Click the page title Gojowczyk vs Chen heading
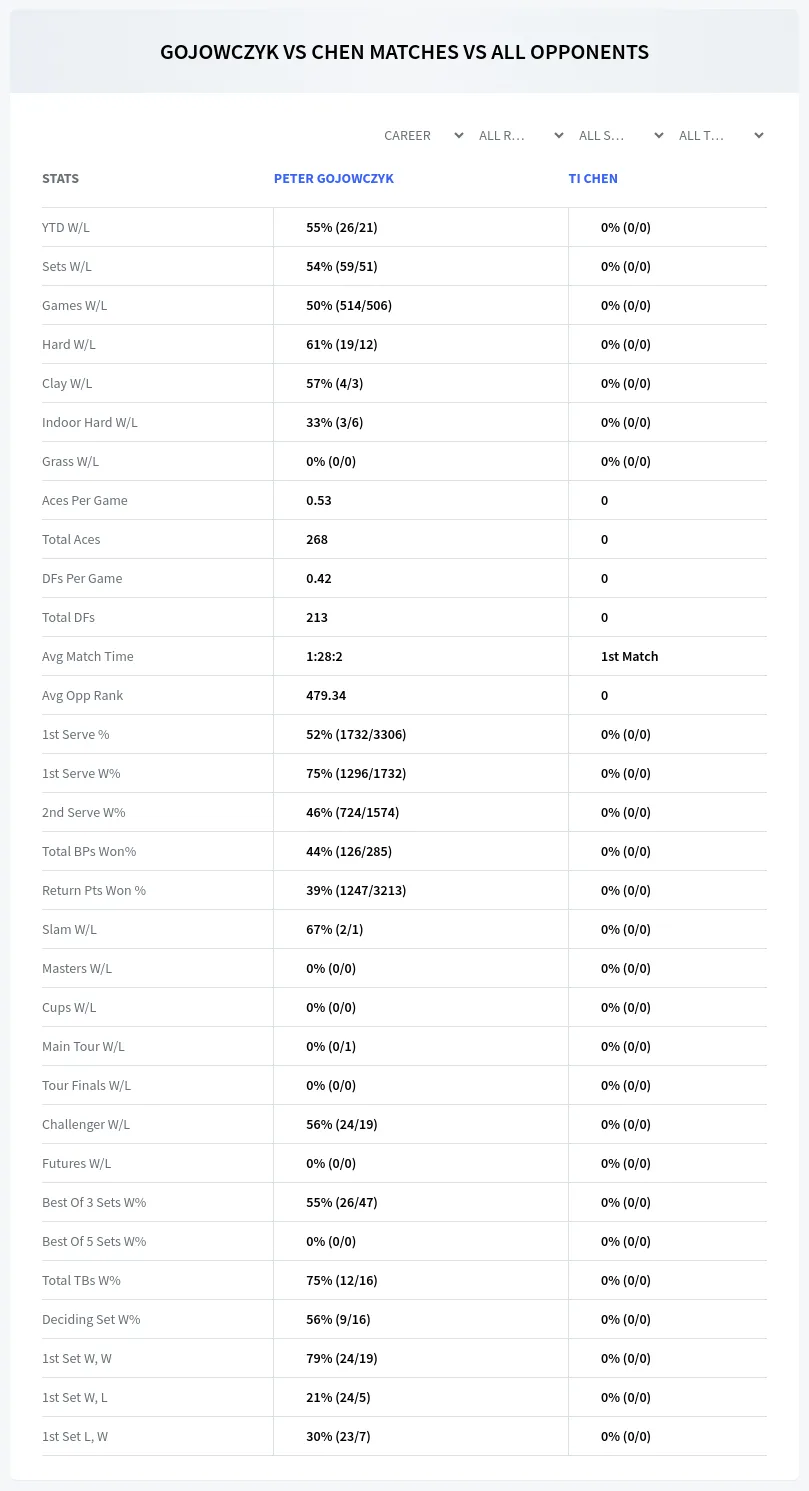 pos(404,52)
